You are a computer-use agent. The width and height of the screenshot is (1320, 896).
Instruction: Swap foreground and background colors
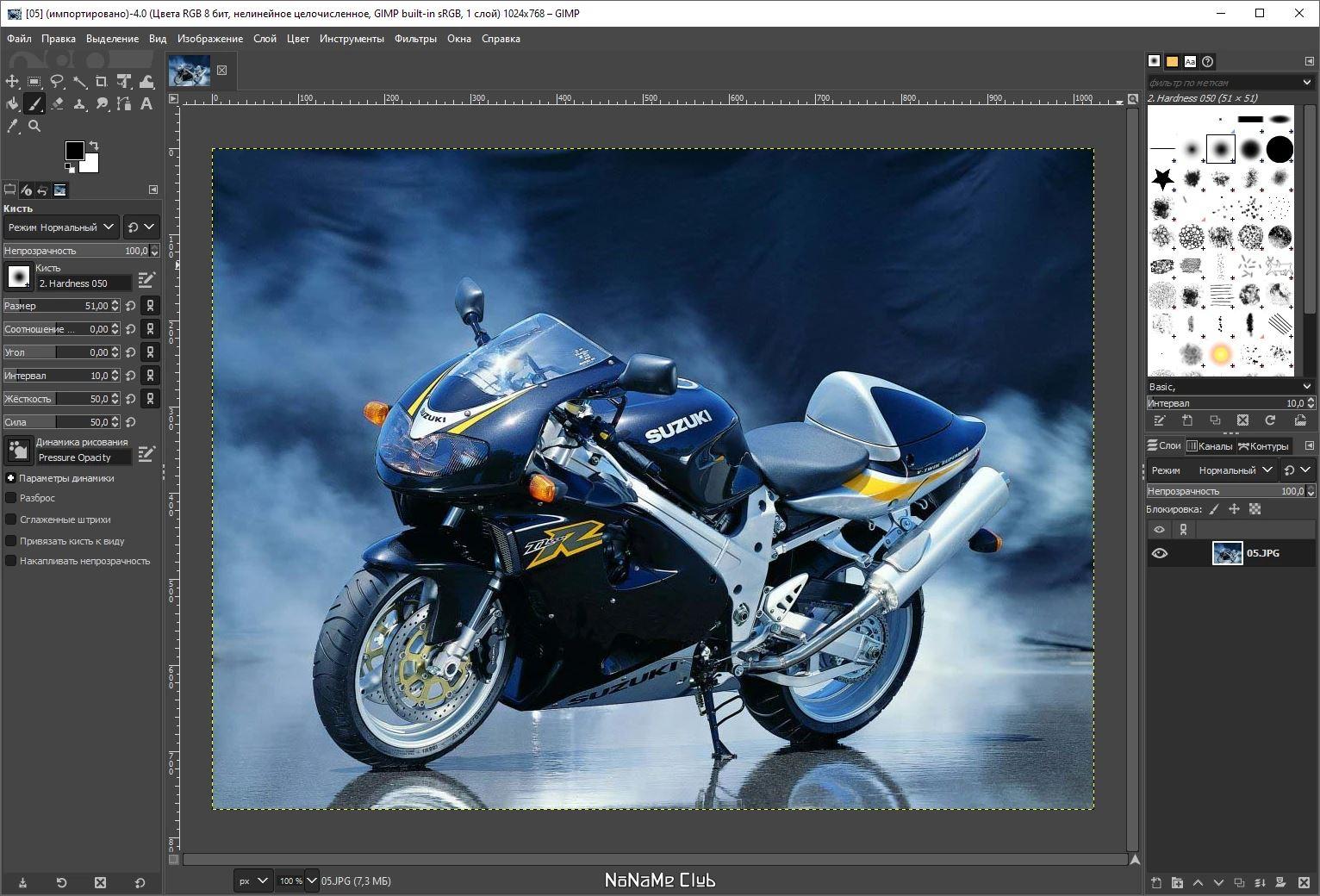click(x=94, y=145)
